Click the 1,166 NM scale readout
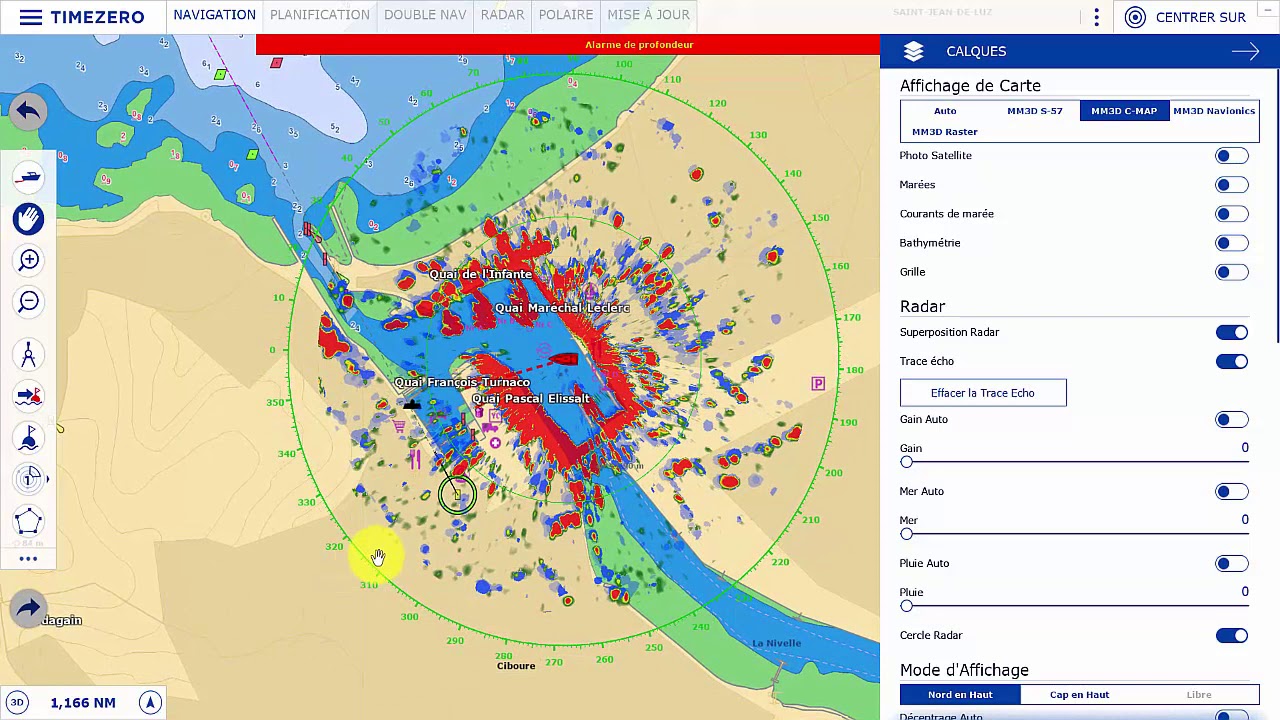 point(83,703)
